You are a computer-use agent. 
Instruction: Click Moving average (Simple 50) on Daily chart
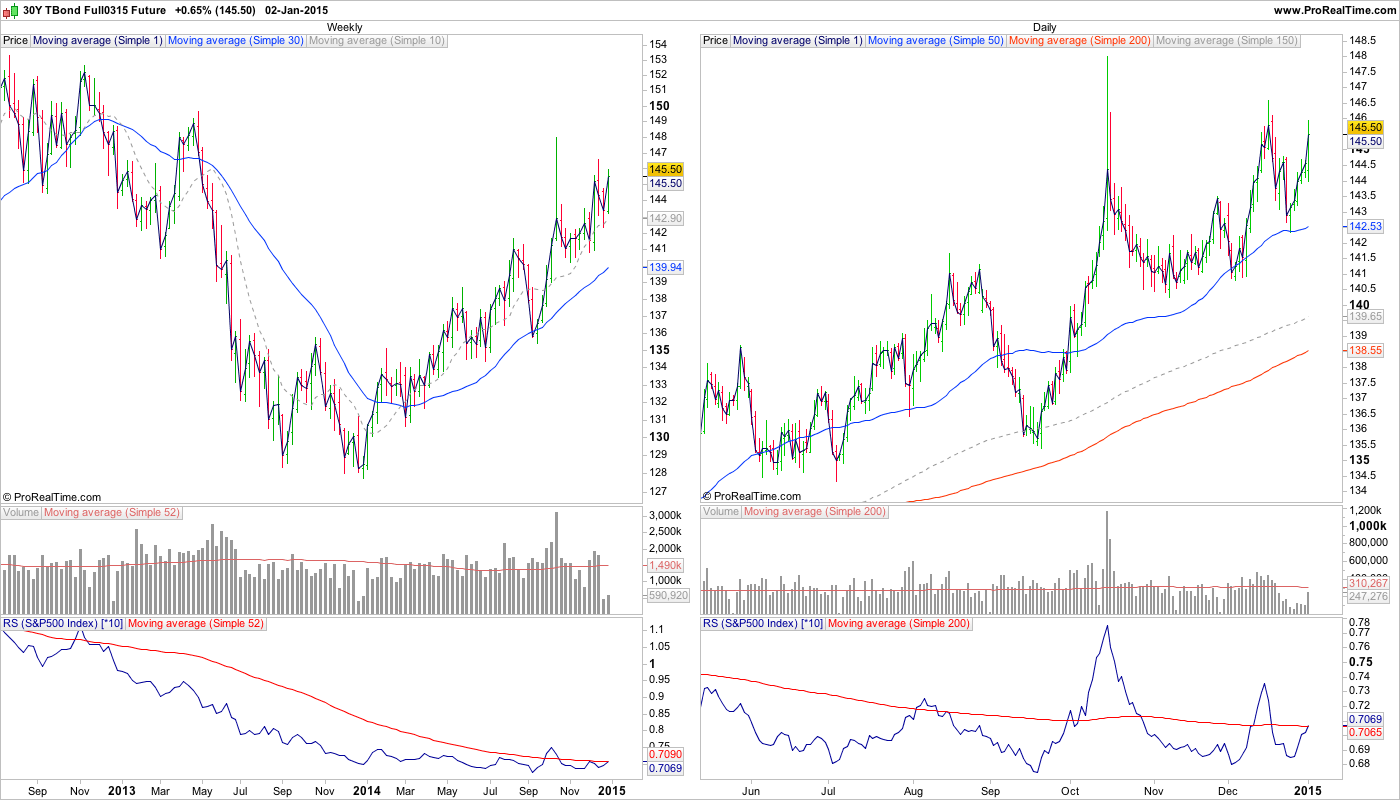[936, 41]
